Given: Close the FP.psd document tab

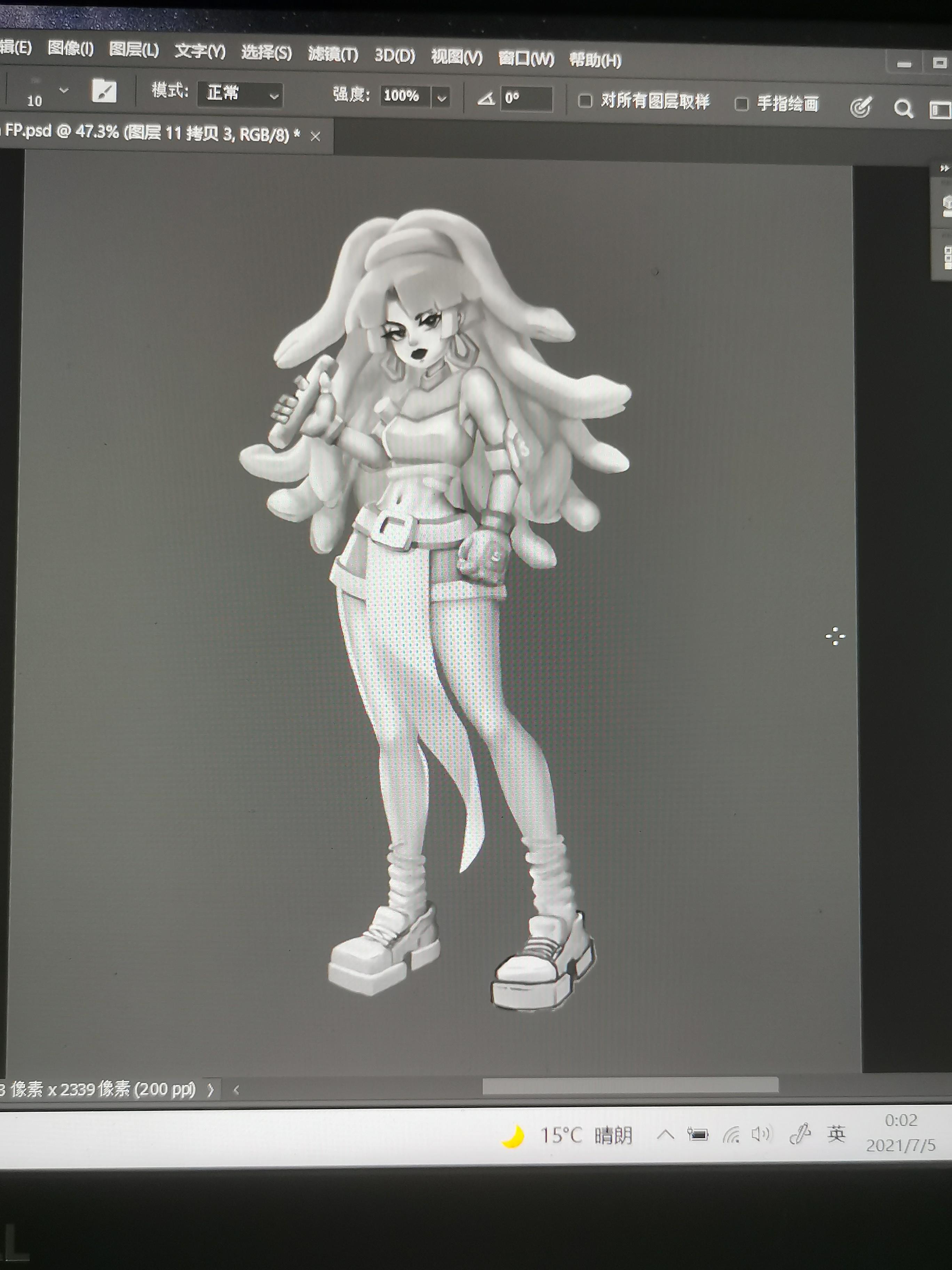Looking at the screenshot, I should pyautogui.click(x=315, y=137).
